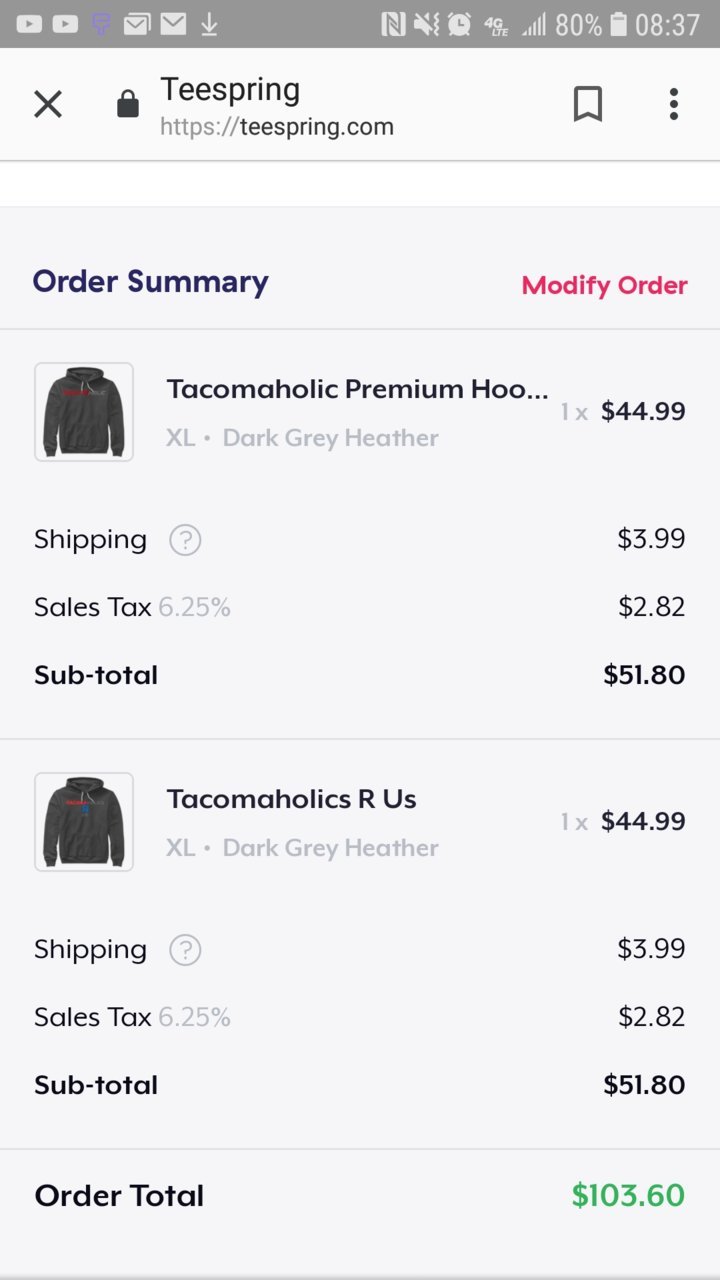Tap the $103.60 order total amount
This screenshot has height=1280, width=720.
pos(628,1195)
